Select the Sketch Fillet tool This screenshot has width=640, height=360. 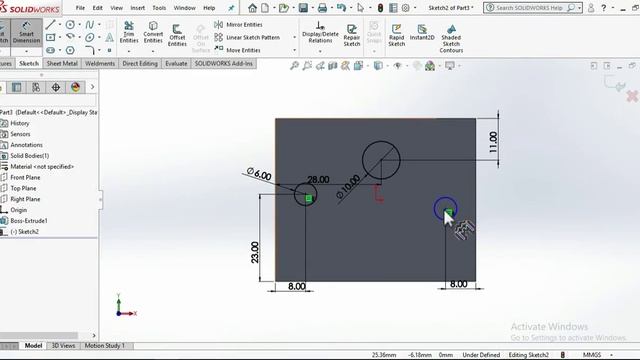[x=90, y=50]
